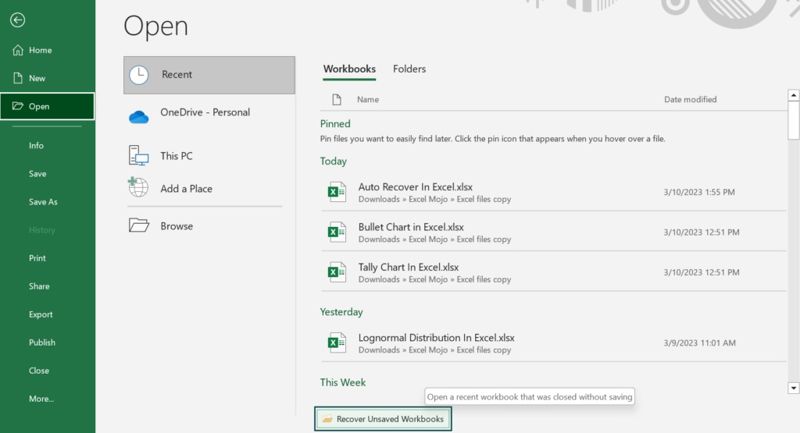This screenshot has width=800, height=433.
Task: Click the date 3/9/2023 11:01 AM
Action: (699, 343)
